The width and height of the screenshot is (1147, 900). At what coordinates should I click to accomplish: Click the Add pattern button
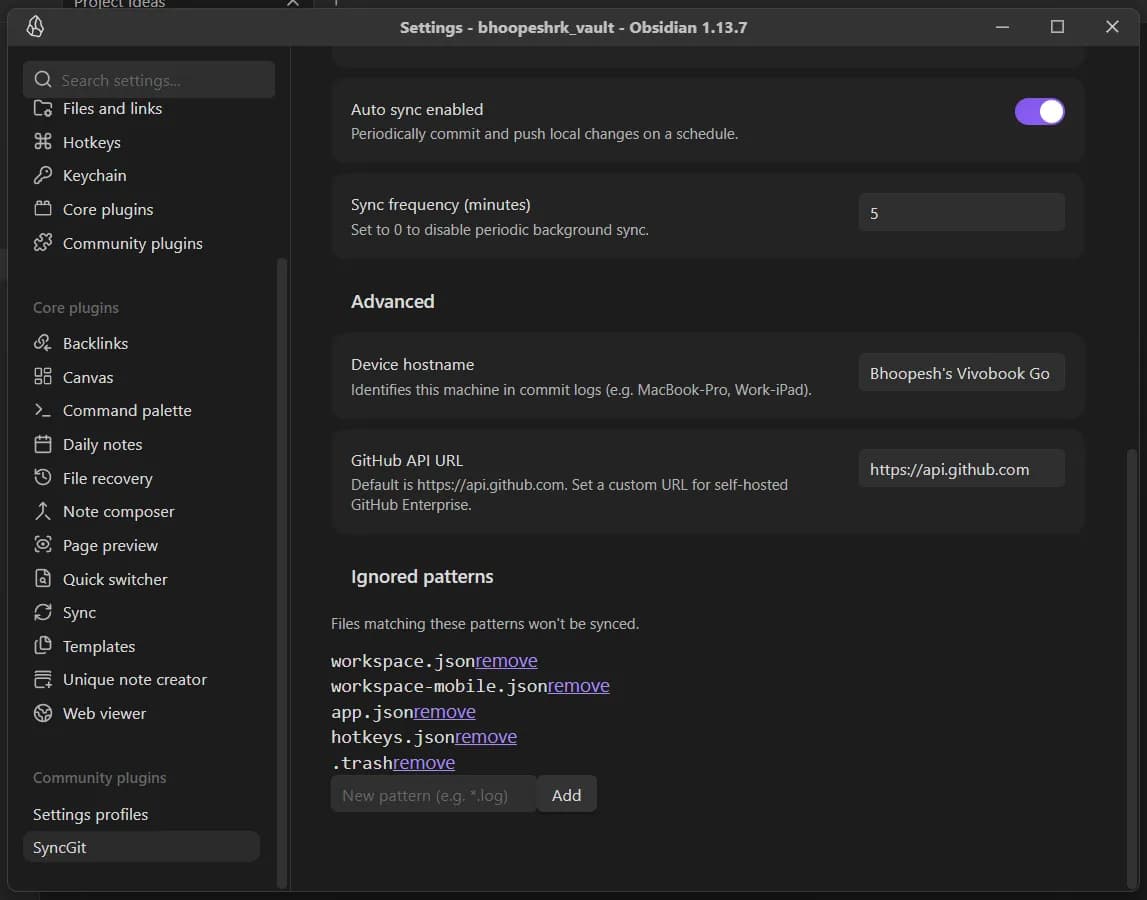[566, 795]
